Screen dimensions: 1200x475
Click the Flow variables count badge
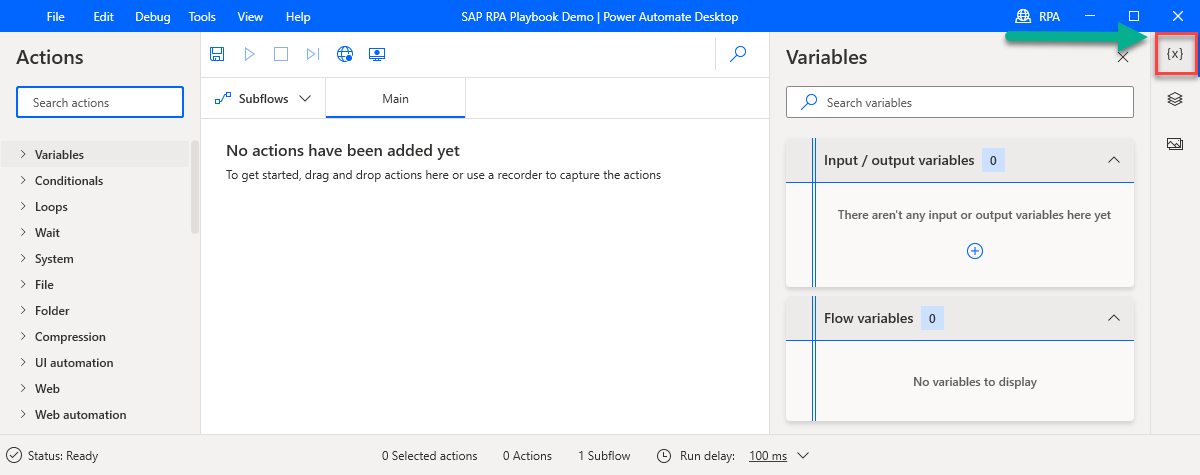coord(932,318)
